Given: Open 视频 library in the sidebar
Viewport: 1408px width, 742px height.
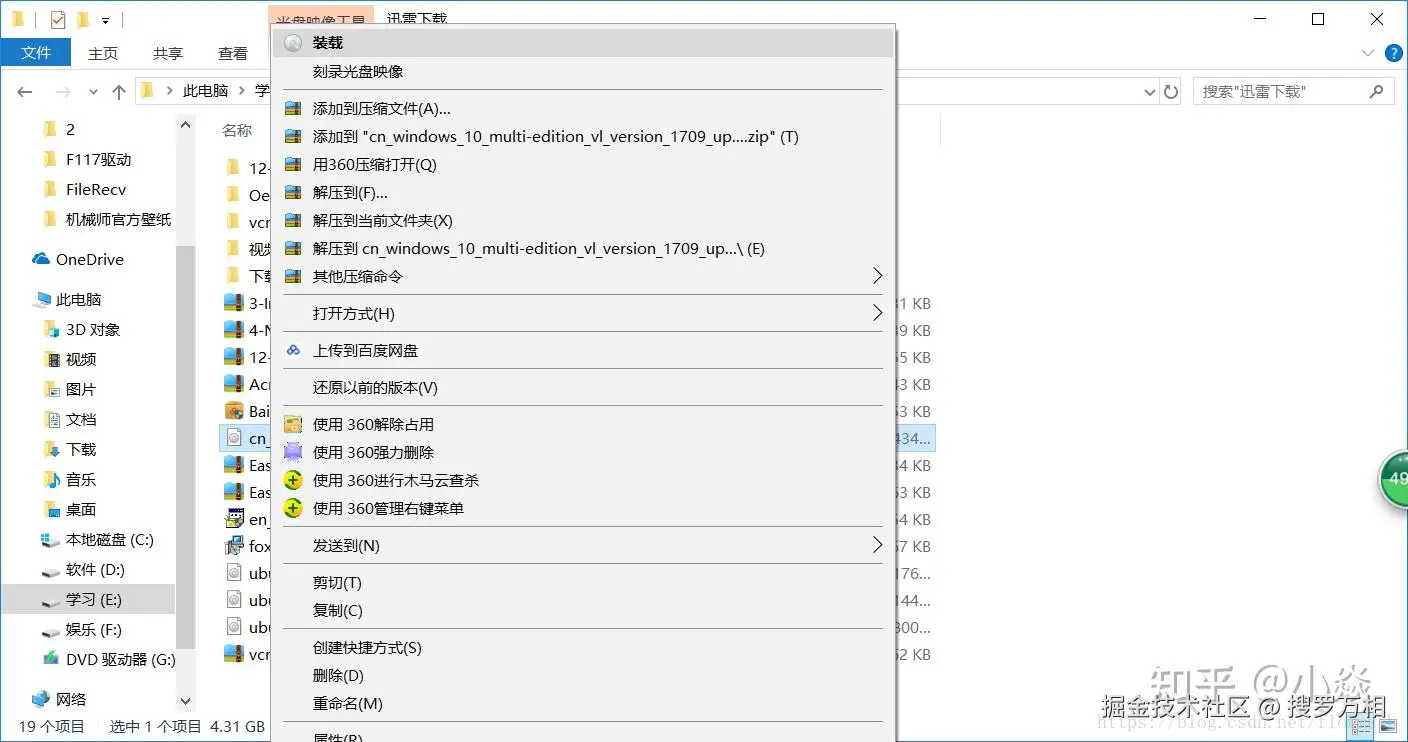Looking at the screenshot, I should coord(81,360).
